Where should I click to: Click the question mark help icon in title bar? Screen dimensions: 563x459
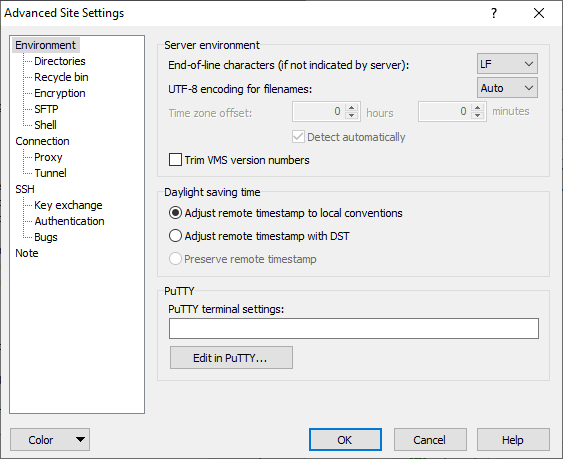494,13
